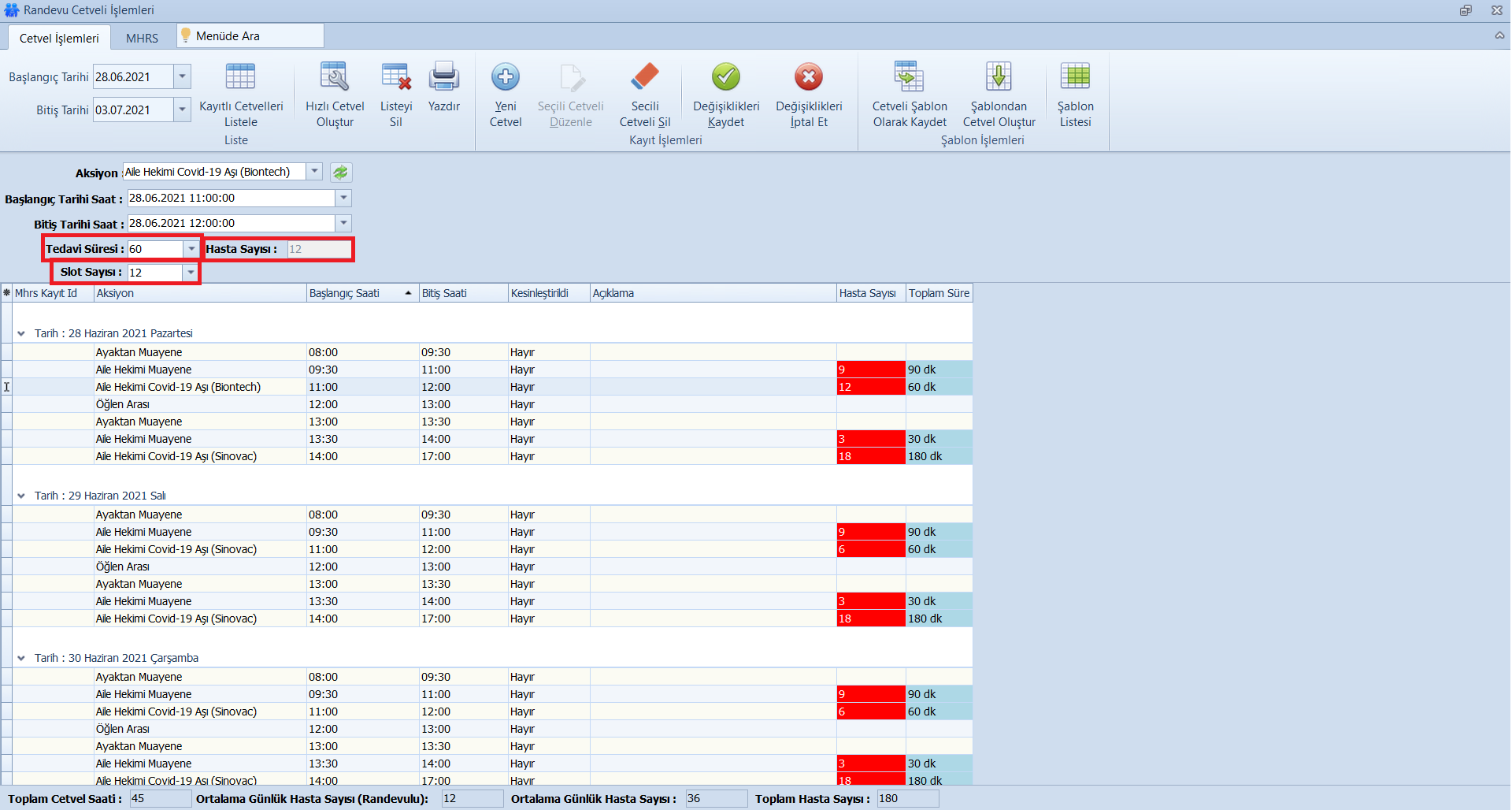Screen dimensions: 1512x810
Task: Switch to the MHRS tab
Action: pyautogui.click(x=142, y=38)
